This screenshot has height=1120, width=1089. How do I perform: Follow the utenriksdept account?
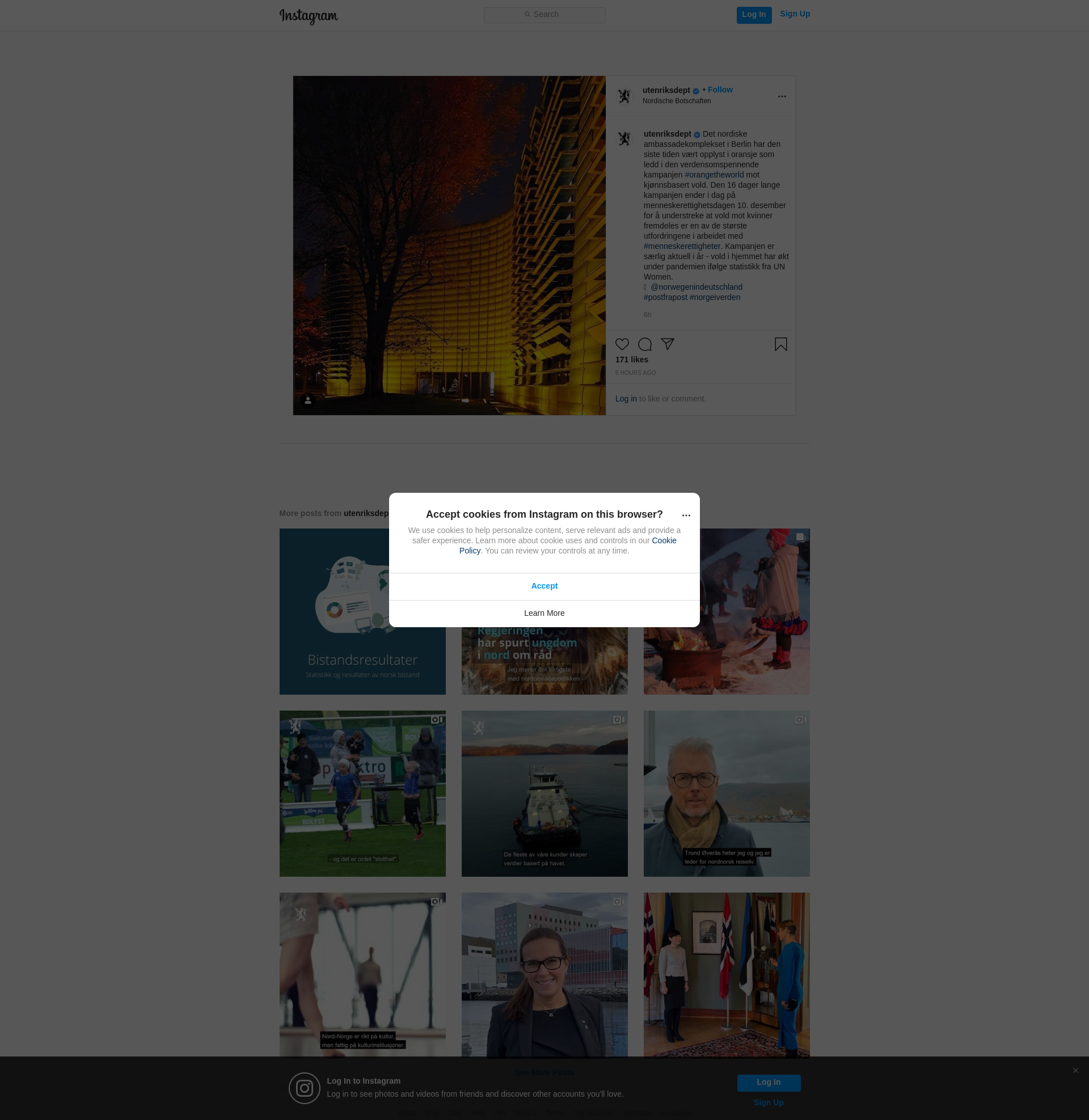(x=720, y=90)
